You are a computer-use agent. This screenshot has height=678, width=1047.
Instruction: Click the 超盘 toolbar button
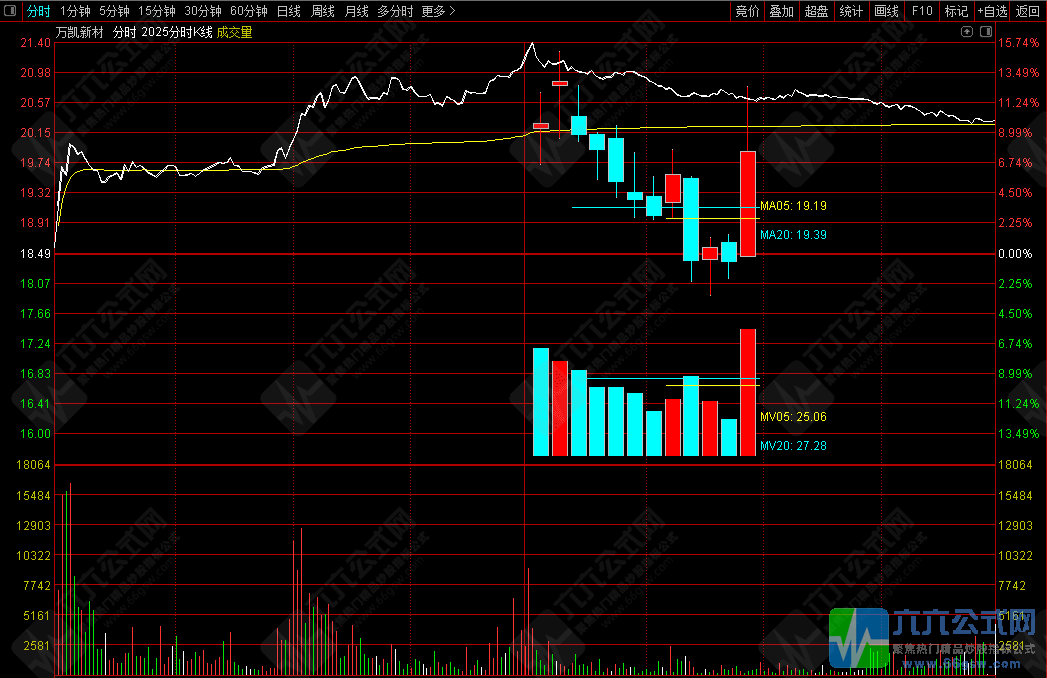click(816, 11)
